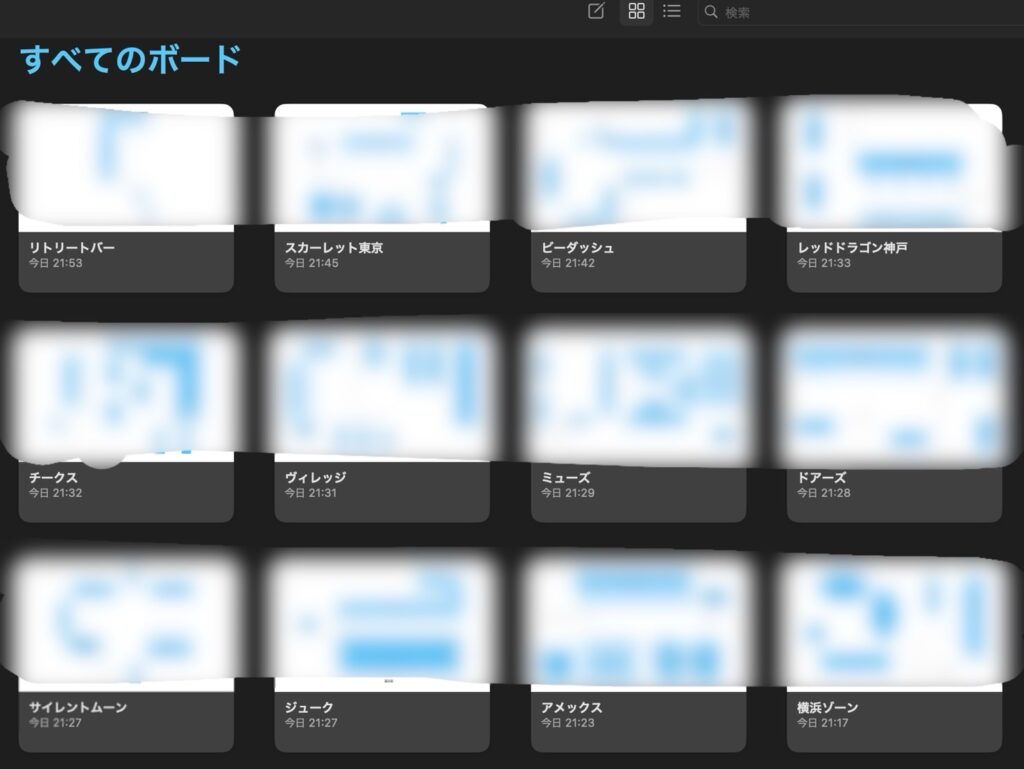This screenshot has height=769, width=1024.
Task: Open the ミューズ board thumbnail
Action: [638, 393]
